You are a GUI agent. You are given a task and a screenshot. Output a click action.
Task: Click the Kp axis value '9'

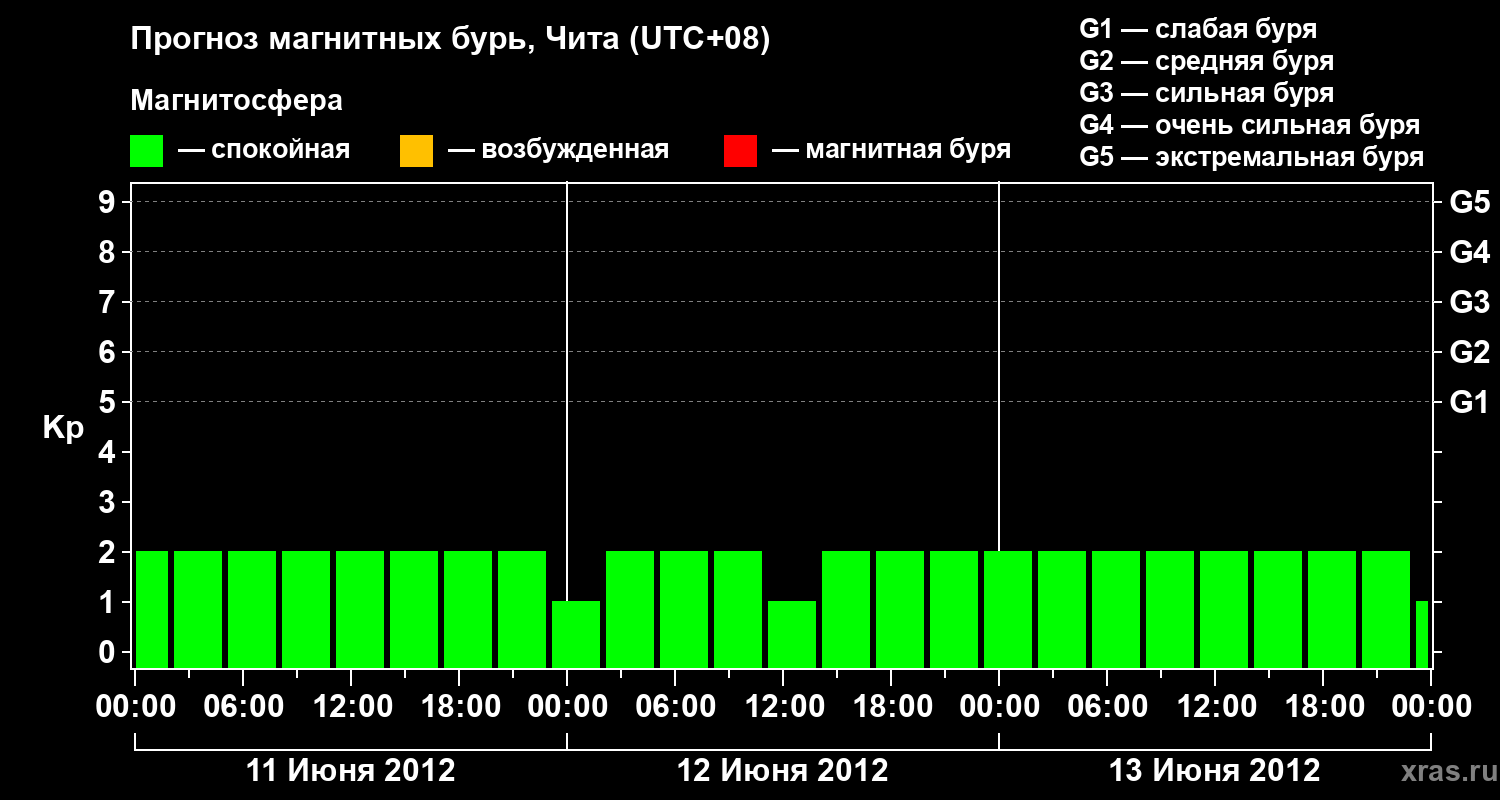click(x=109, y=203)
